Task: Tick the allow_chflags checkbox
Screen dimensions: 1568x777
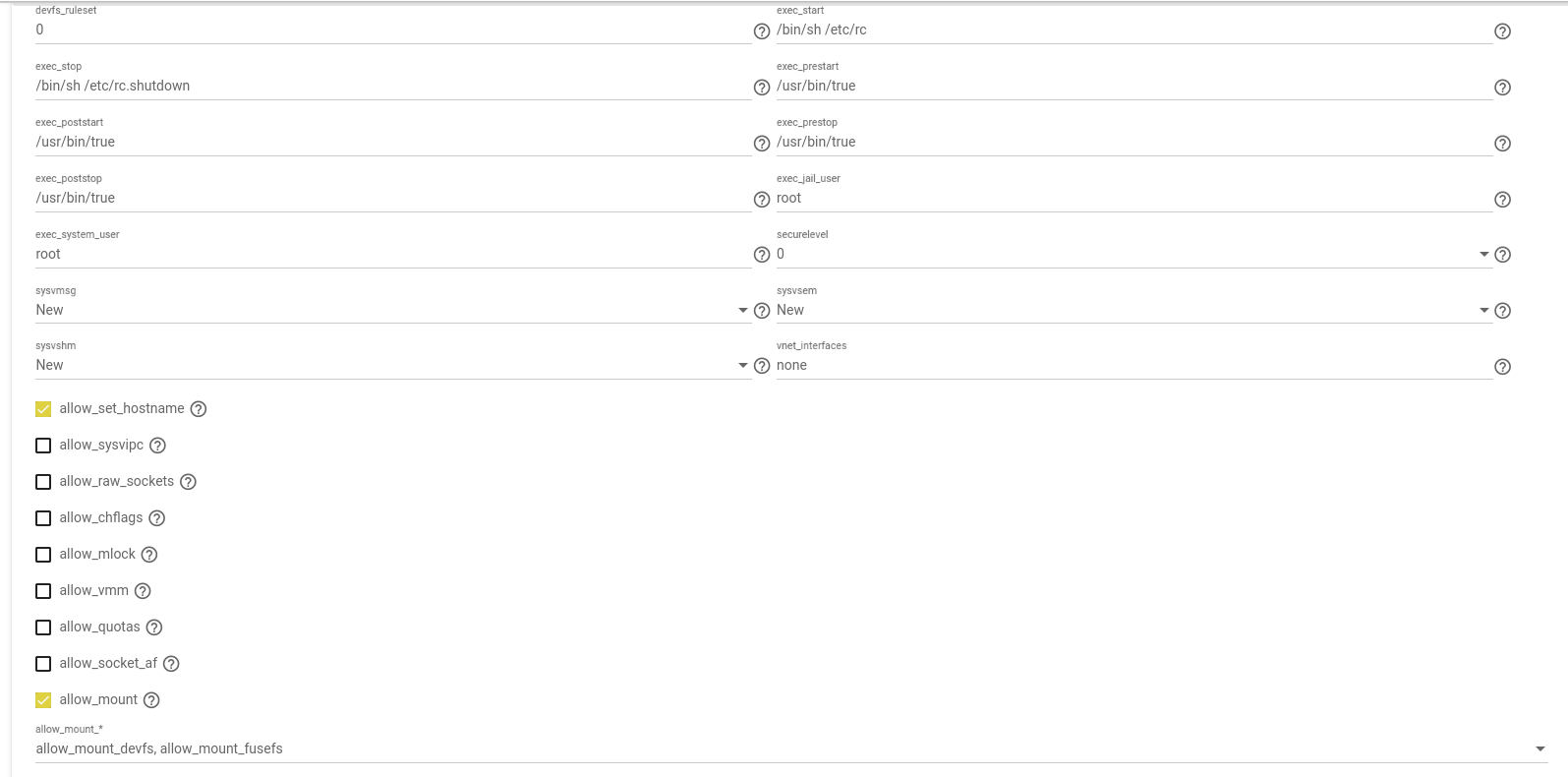Action: pos(43,518)
